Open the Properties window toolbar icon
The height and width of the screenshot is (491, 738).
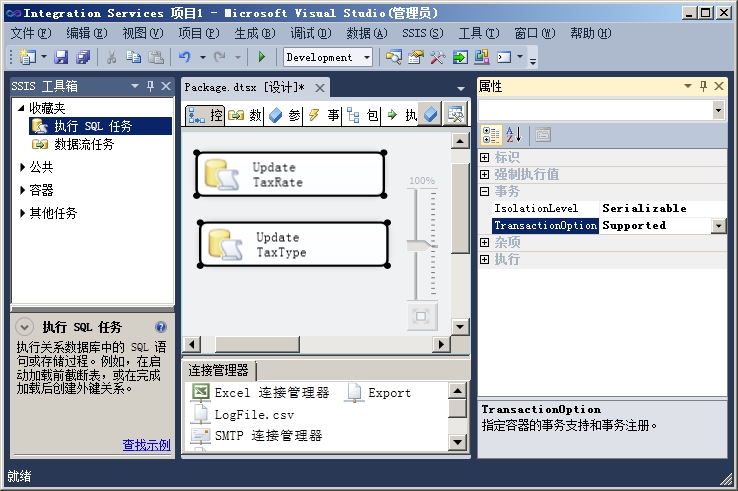(416, 57)
